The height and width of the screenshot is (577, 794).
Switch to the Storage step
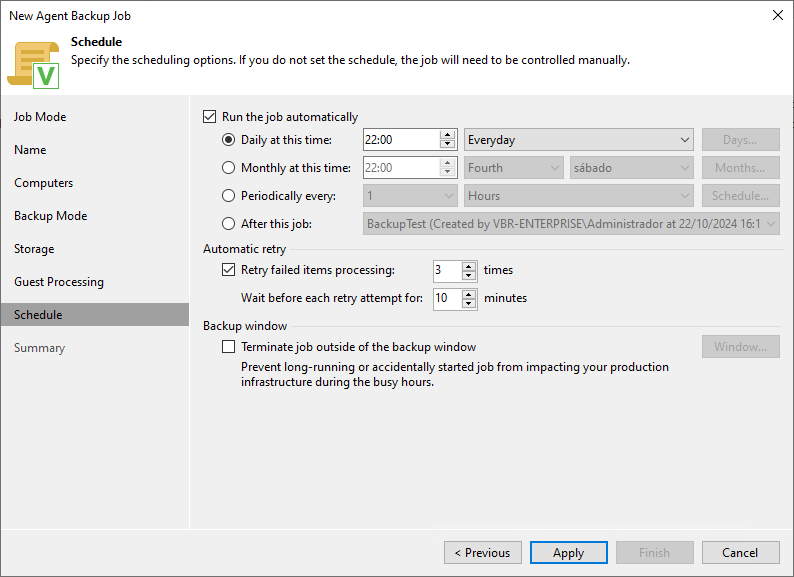[x=34, y=249]
